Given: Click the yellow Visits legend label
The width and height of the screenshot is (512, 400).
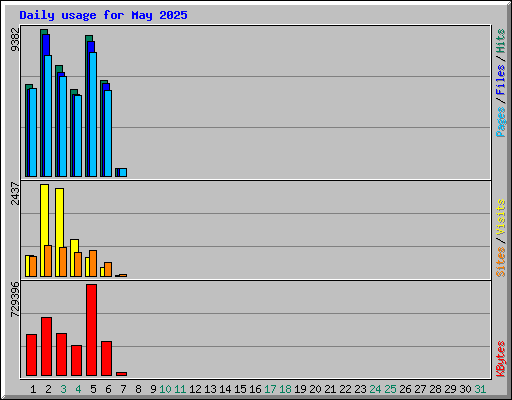Looking at the screenshot, I should [500, 217].
